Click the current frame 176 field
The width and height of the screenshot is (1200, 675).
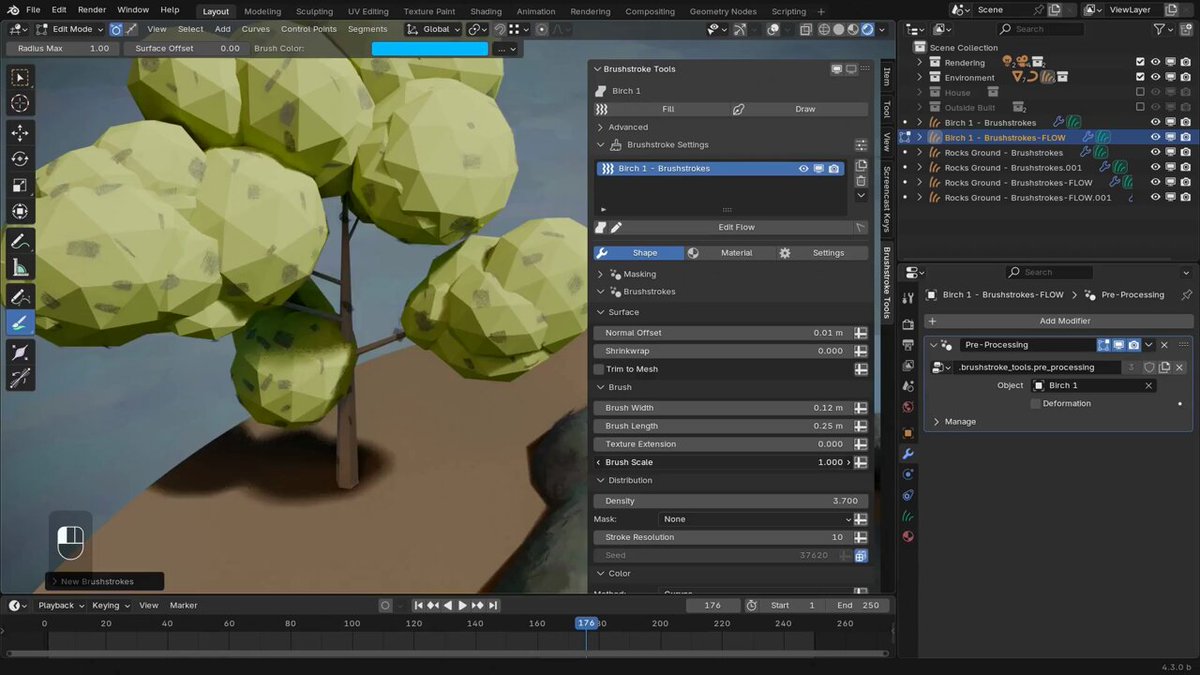tap(713, 605)
